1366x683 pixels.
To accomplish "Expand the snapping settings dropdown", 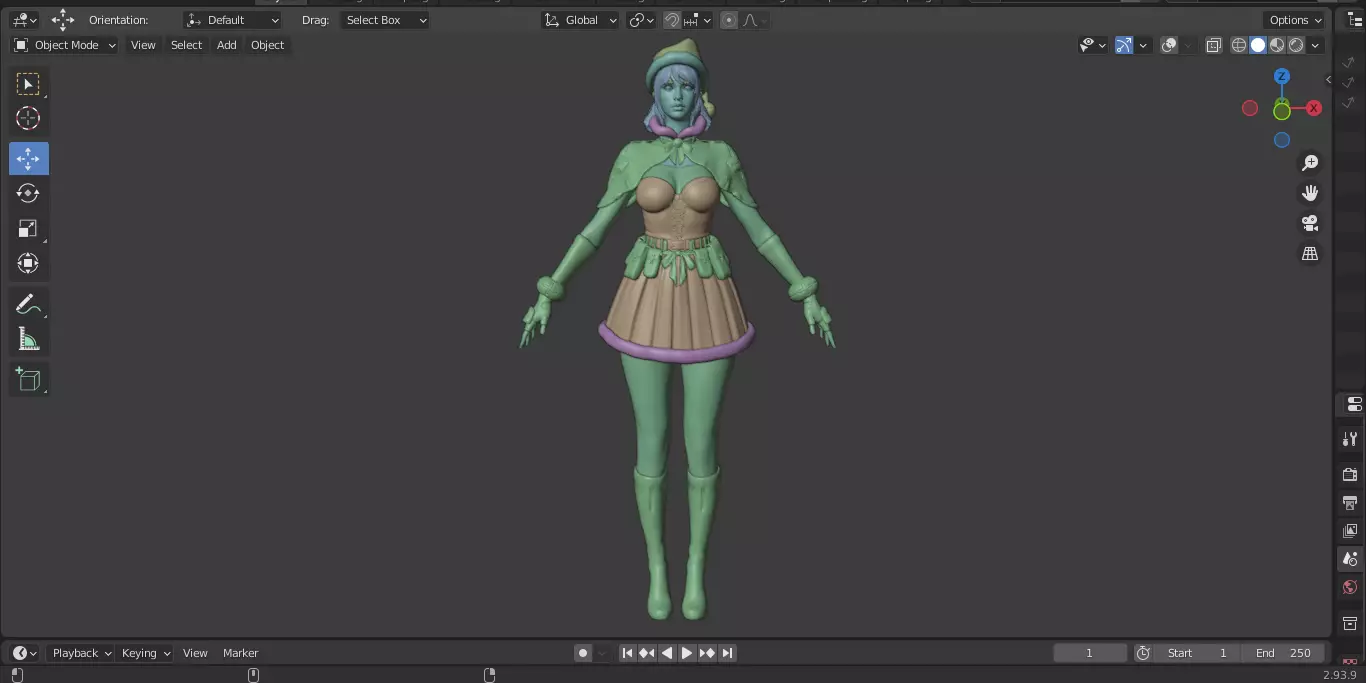I will coord(698,20).
